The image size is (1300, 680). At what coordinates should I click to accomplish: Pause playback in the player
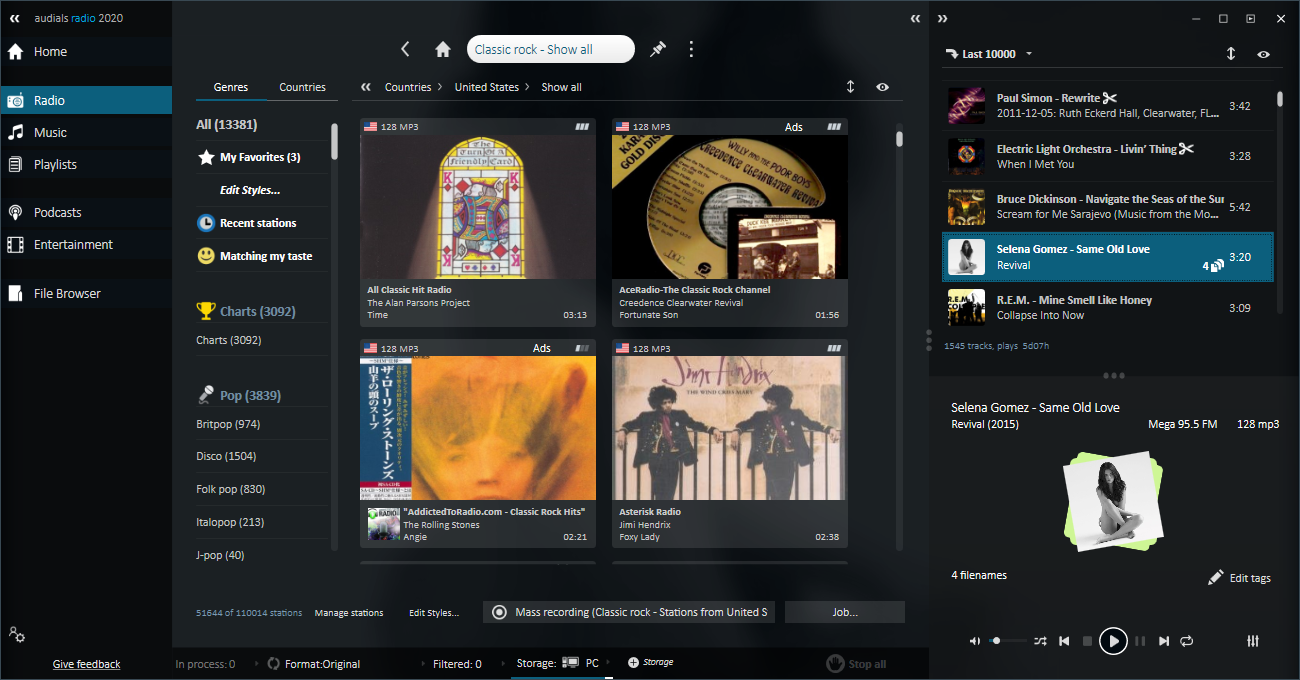tap(1139, 641)
